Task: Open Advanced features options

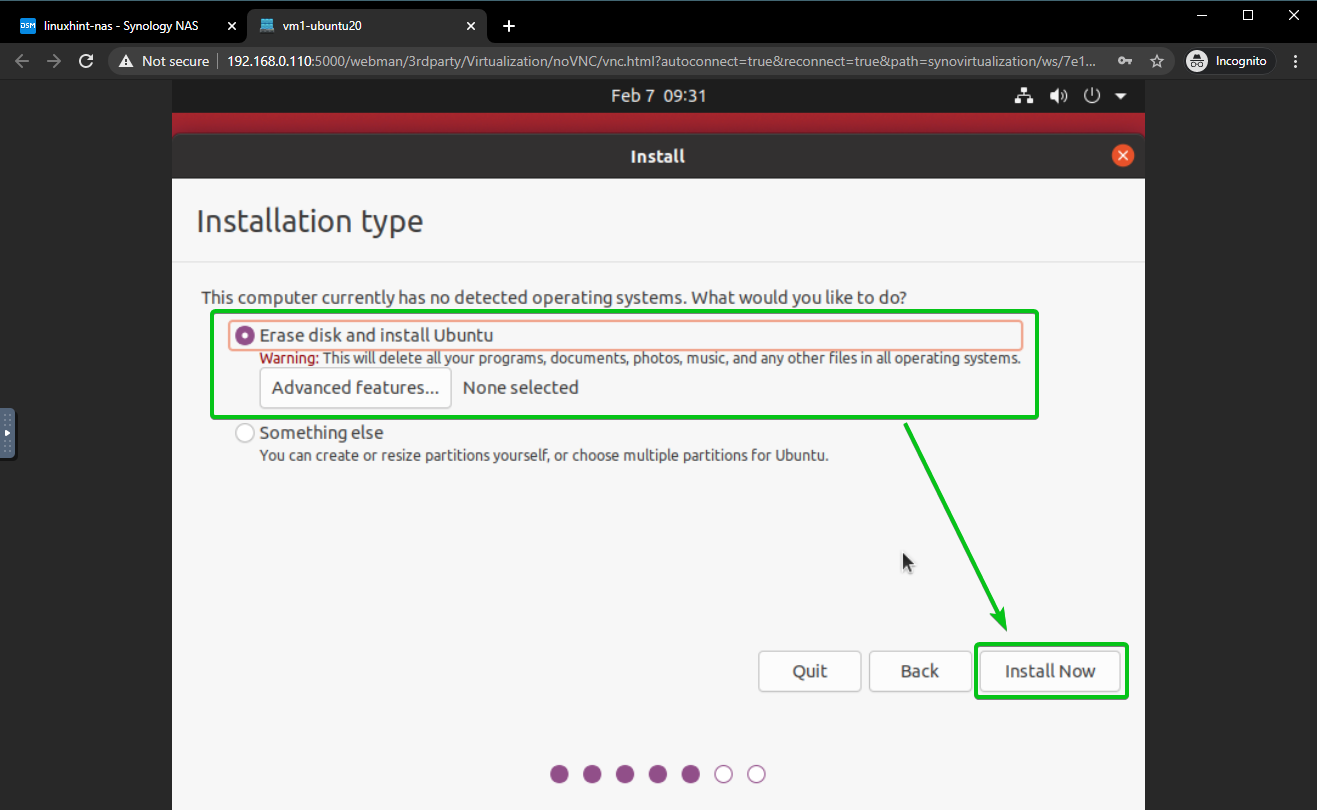Action: [x=355, y=388]
